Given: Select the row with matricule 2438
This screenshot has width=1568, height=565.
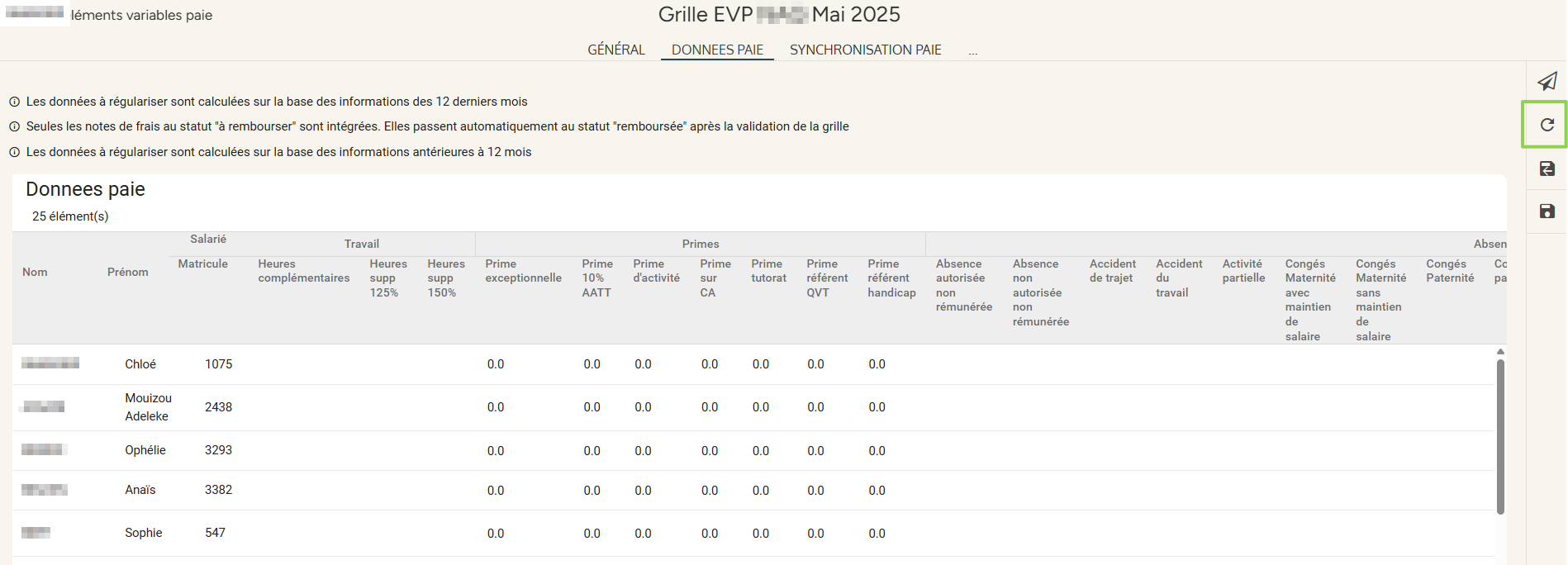Looking at the screenshot, I should coord(218,407).
